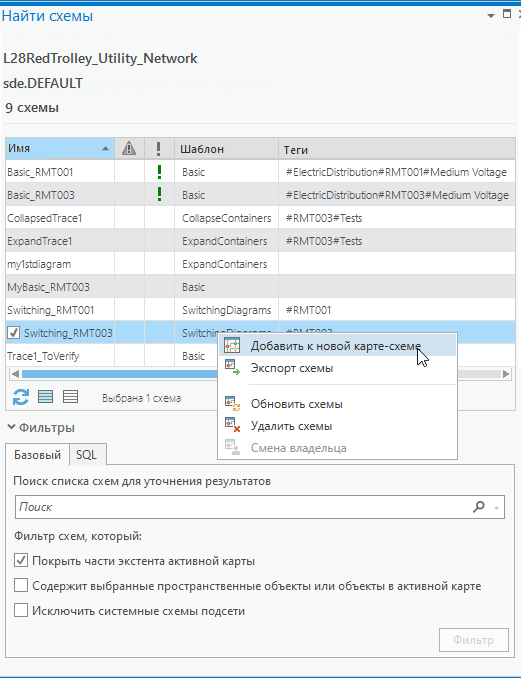Click the exclamation mark column header
521x678 pixels.
pos(159,149)
